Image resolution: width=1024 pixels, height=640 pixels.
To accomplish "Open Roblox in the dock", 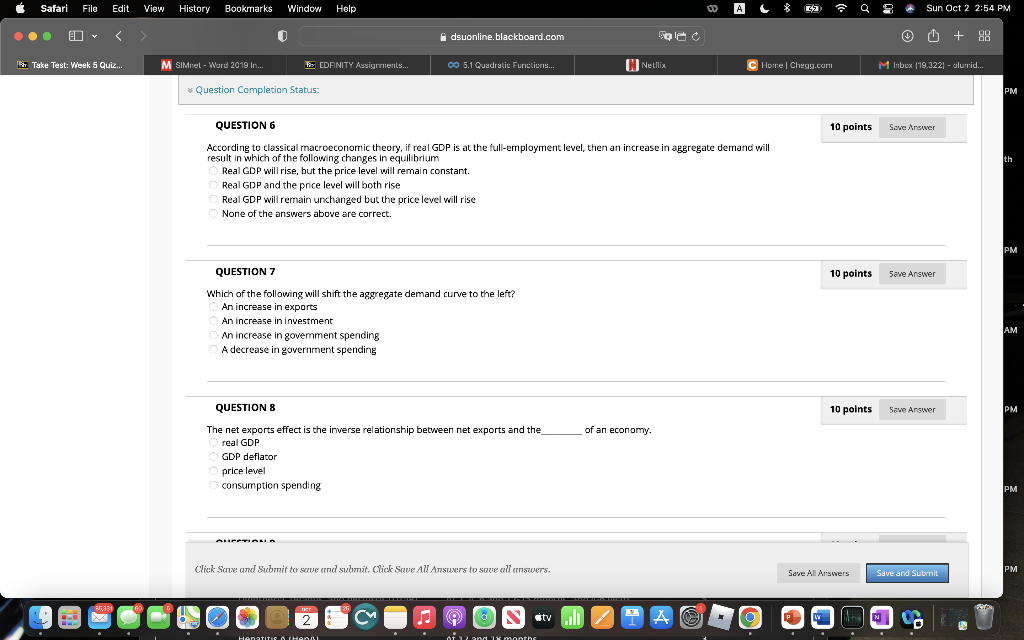I will pyautogui.click(x=720, y=616).
